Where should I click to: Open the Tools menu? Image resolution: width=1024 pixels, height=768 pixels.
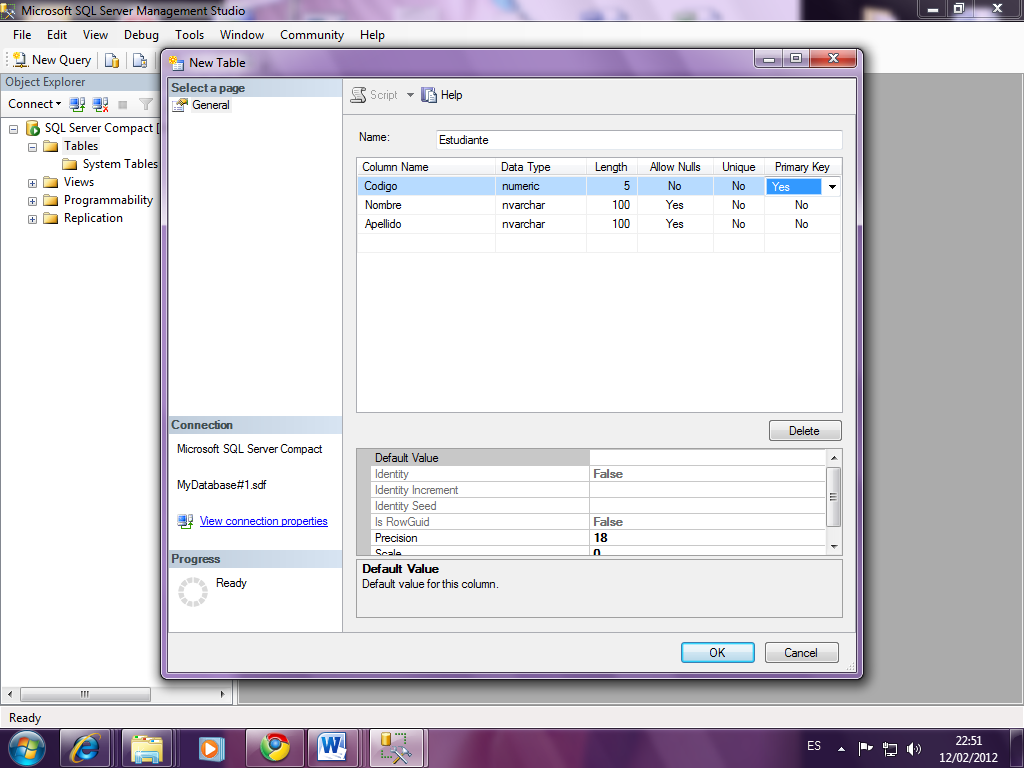[189, 35]
